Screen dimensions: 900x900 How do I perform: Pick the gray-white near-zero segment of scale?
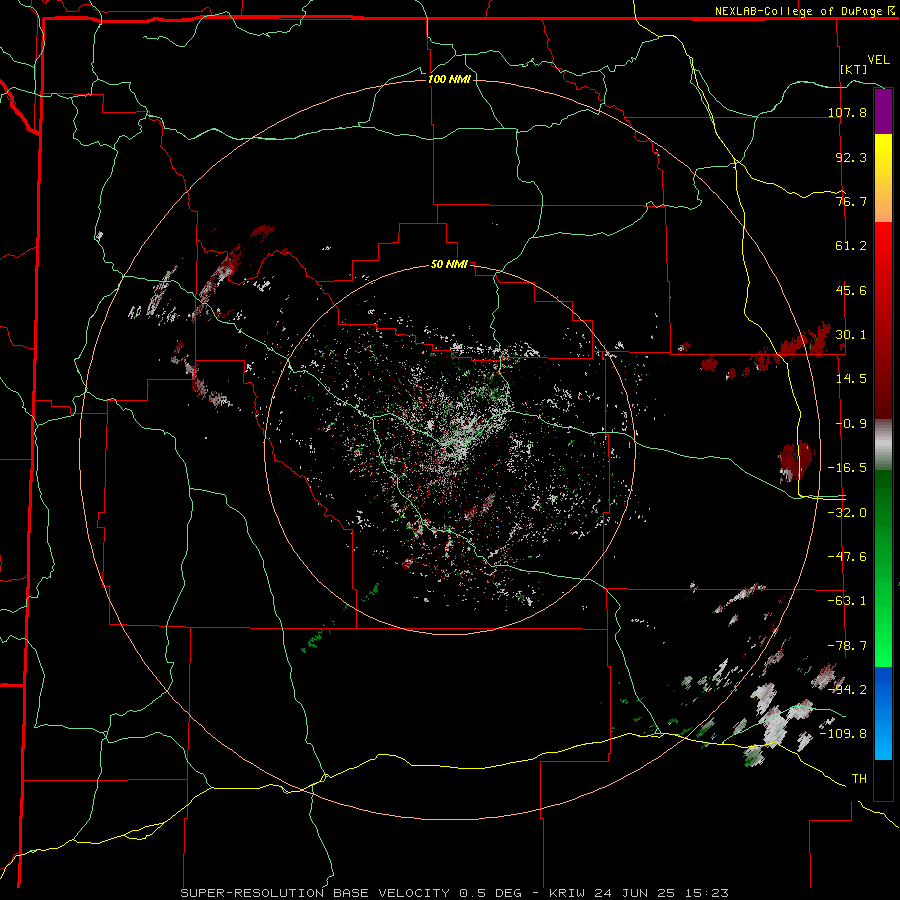click(883, 445)
